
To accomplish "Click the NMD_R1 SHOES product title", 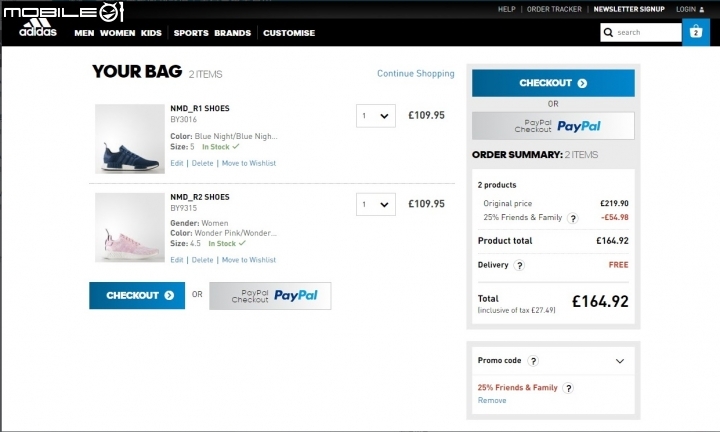I will (200, 108).
